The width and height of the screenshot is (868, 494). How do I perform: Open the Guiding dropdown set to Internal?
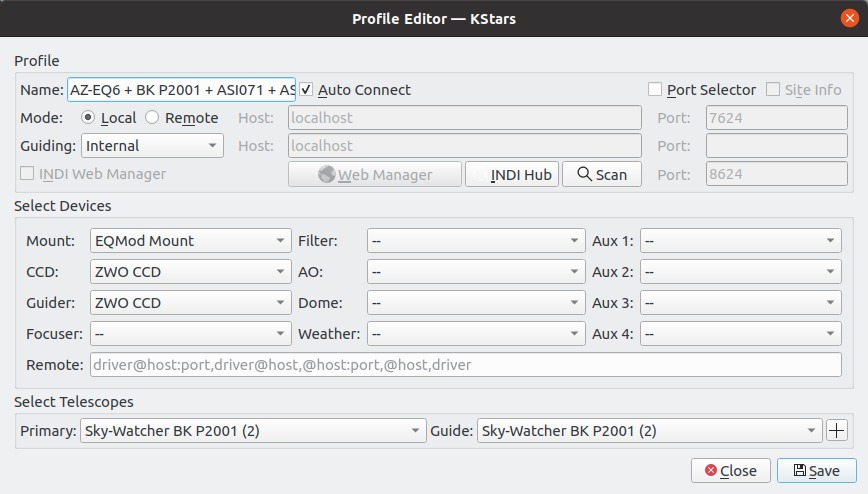[x=152, y=146]
